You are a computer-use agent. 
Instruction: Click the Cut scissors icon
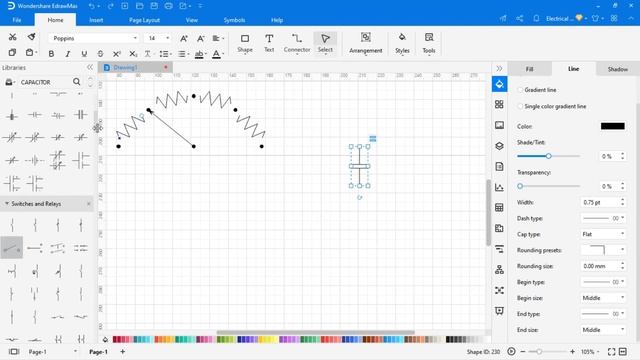(x=12, y=37)
